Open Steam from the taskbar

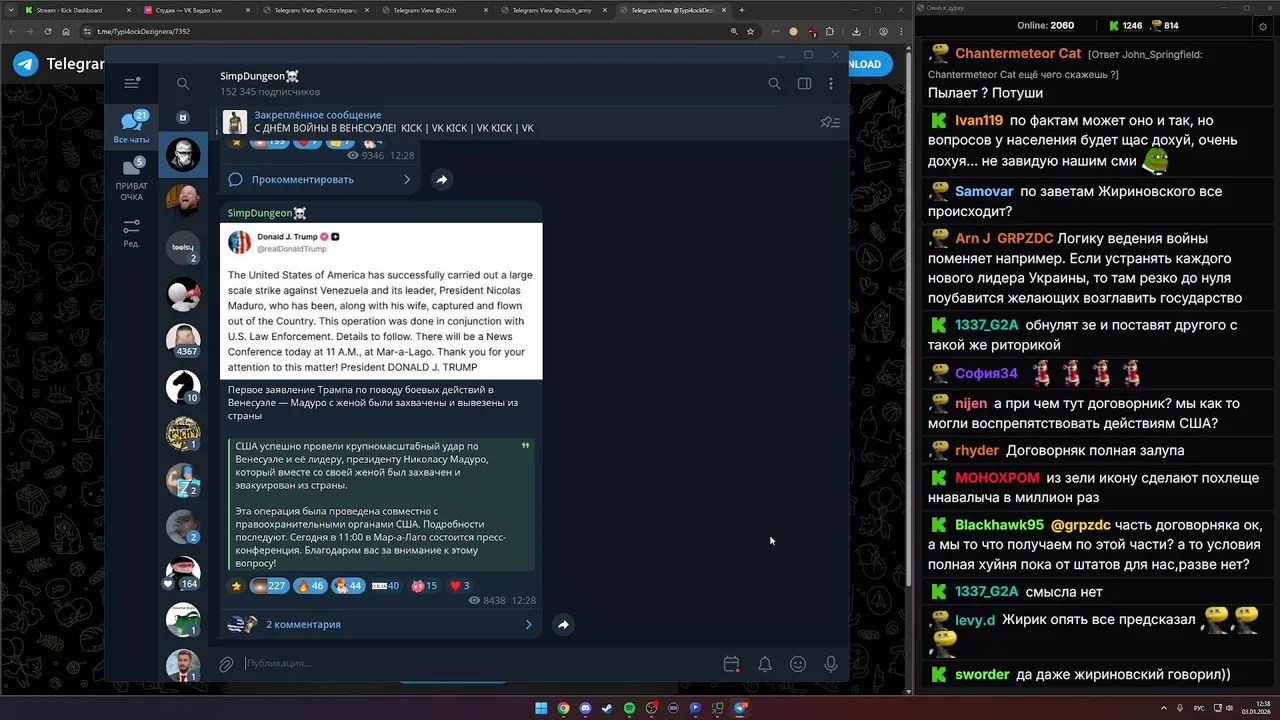(x=607, y=708)
